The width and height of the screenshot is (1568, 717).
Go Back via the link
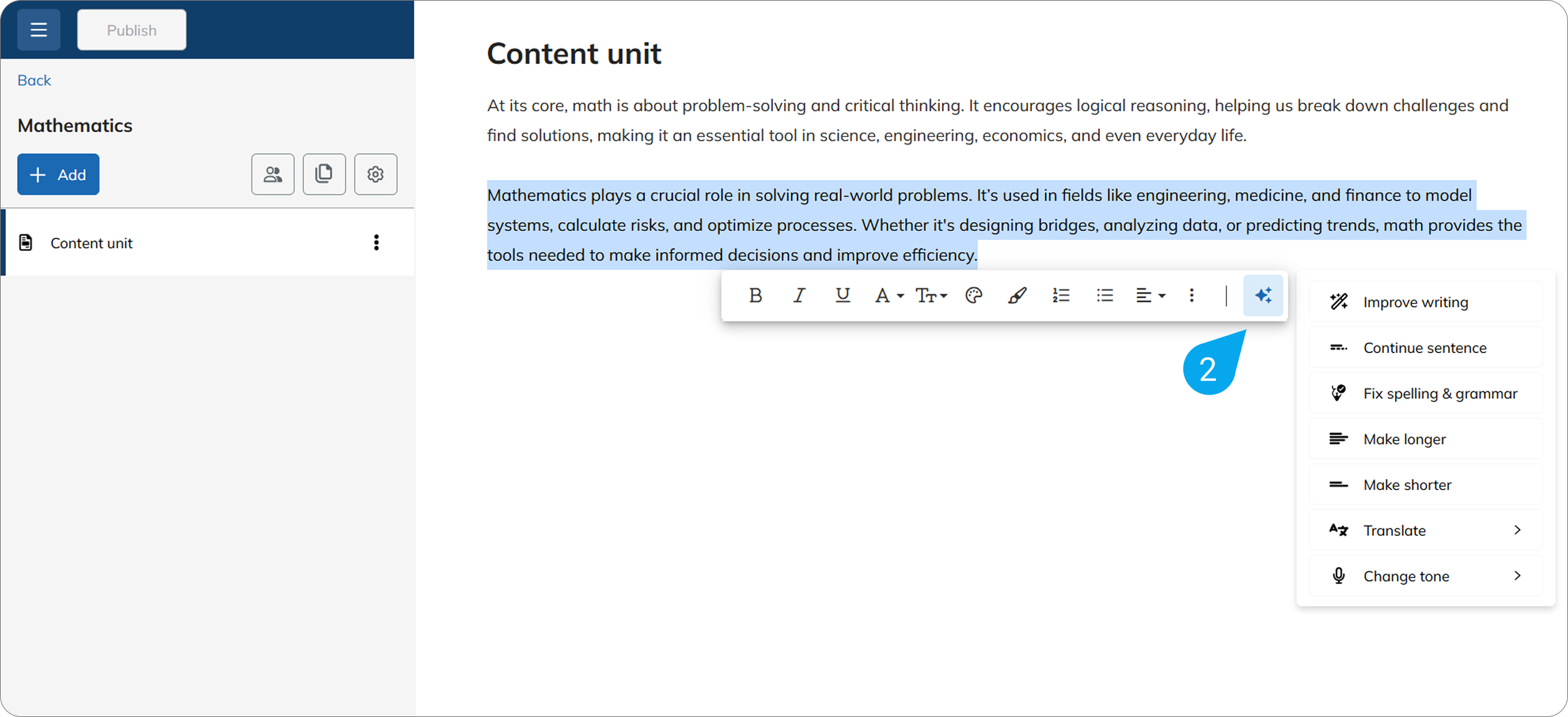coord(34,80)
